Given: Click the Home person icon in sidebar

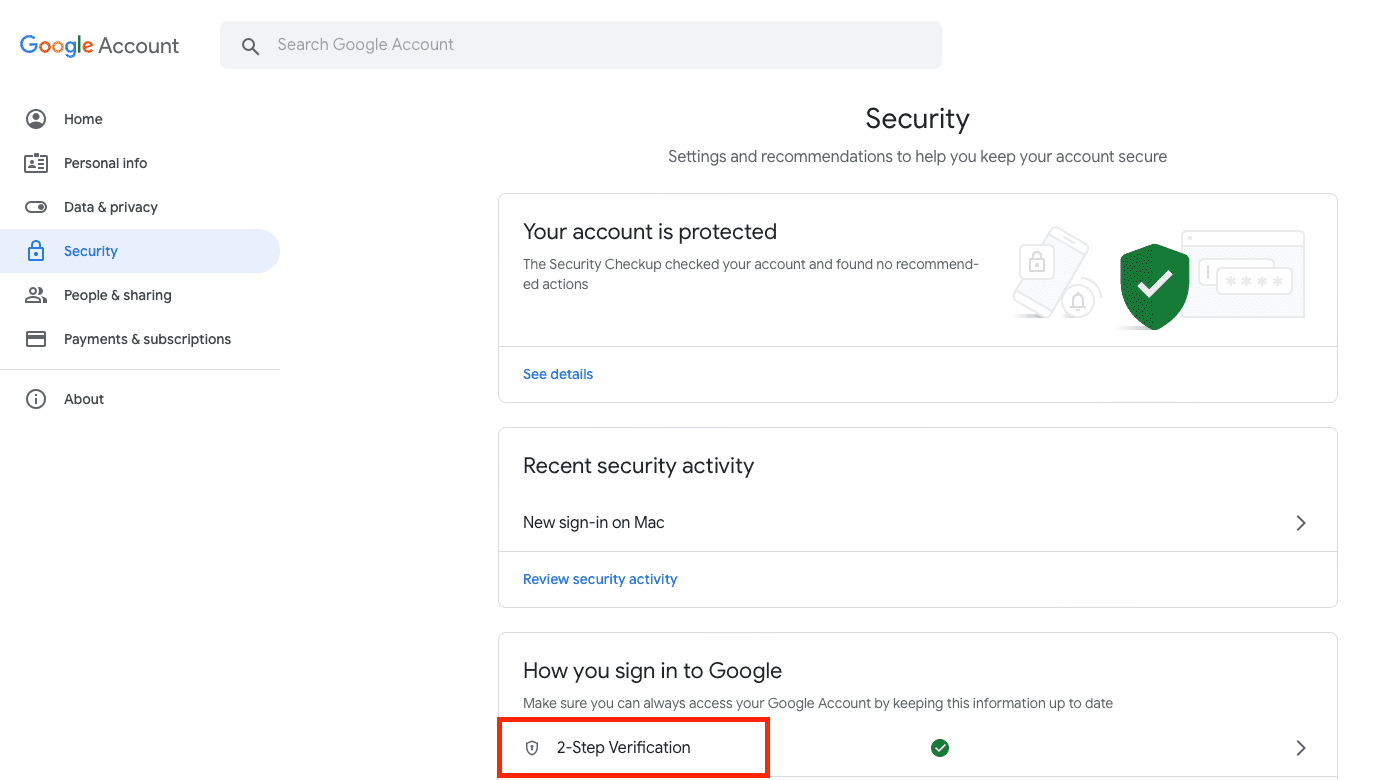Looking at the screenshot, I should coord(36,119).
